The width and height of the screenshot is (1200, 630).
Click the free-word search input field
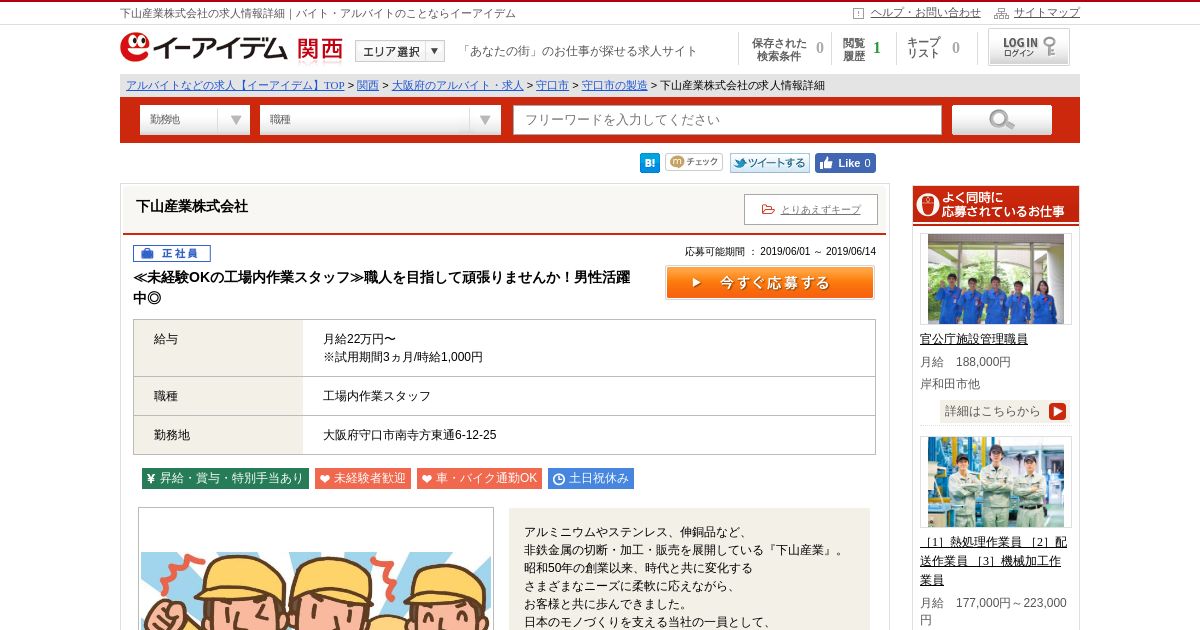728,120
